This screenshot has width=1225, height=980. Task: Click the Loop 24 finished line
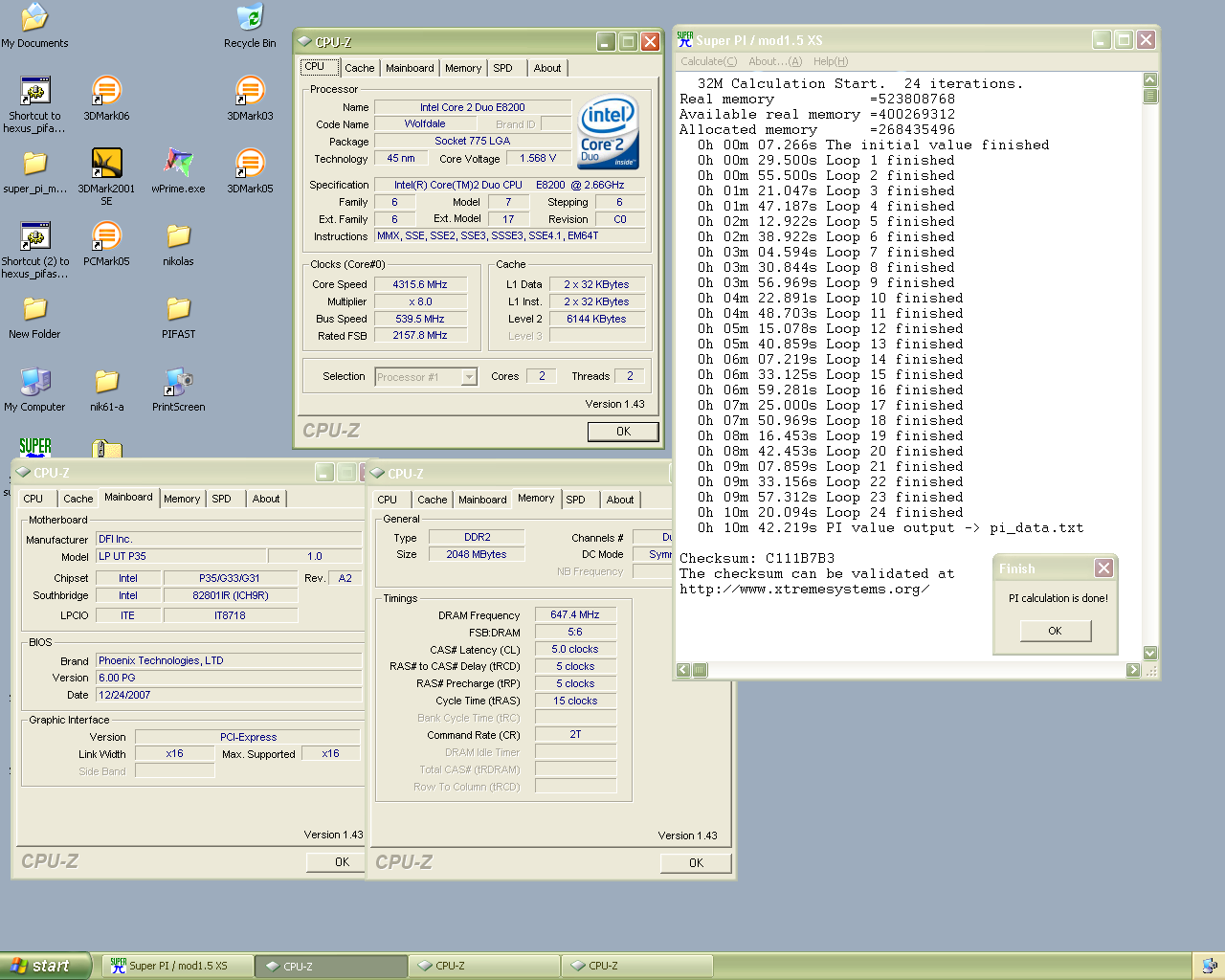[831, 512]
